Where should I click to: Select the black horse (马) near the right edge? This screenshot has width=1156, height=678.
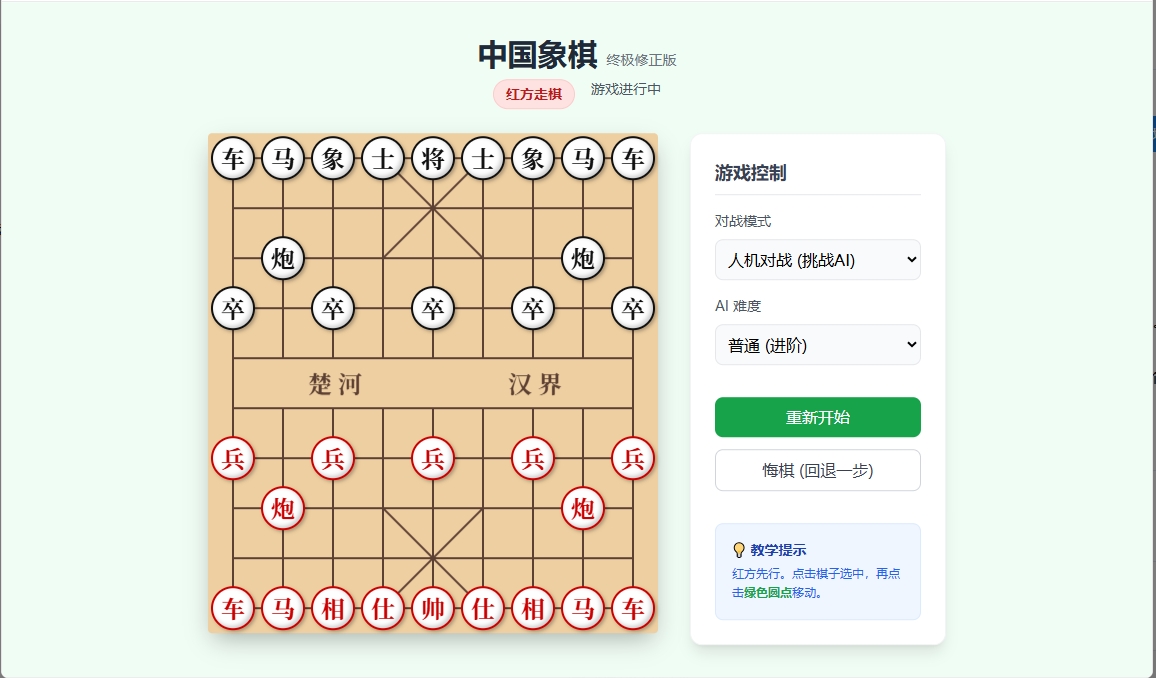(x=583, y=157)
